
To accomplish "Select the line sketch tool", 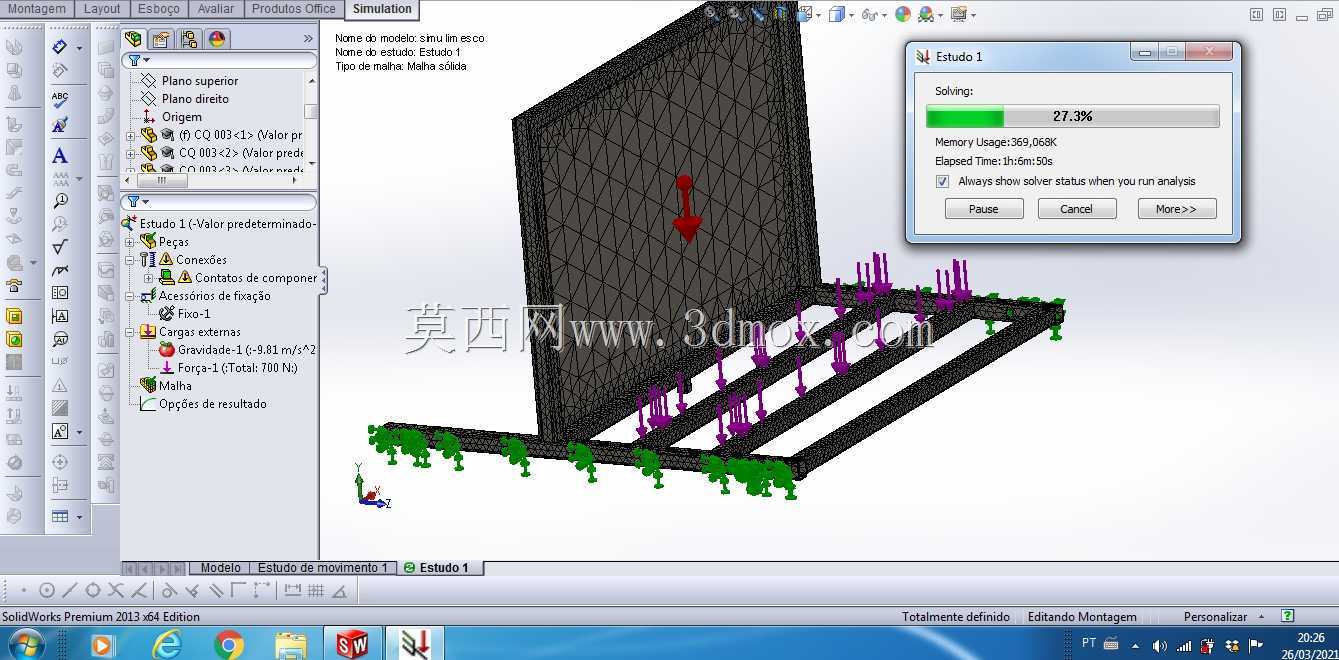I will pos(69,590).
